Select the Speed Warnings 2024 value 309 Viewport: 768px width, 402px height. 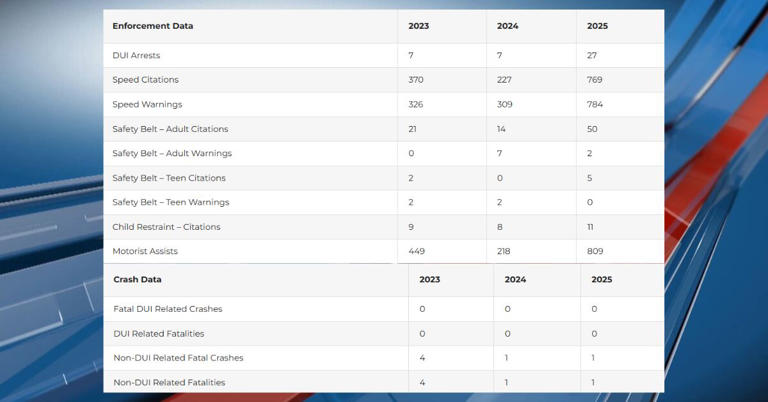click(x=507, y=104)
